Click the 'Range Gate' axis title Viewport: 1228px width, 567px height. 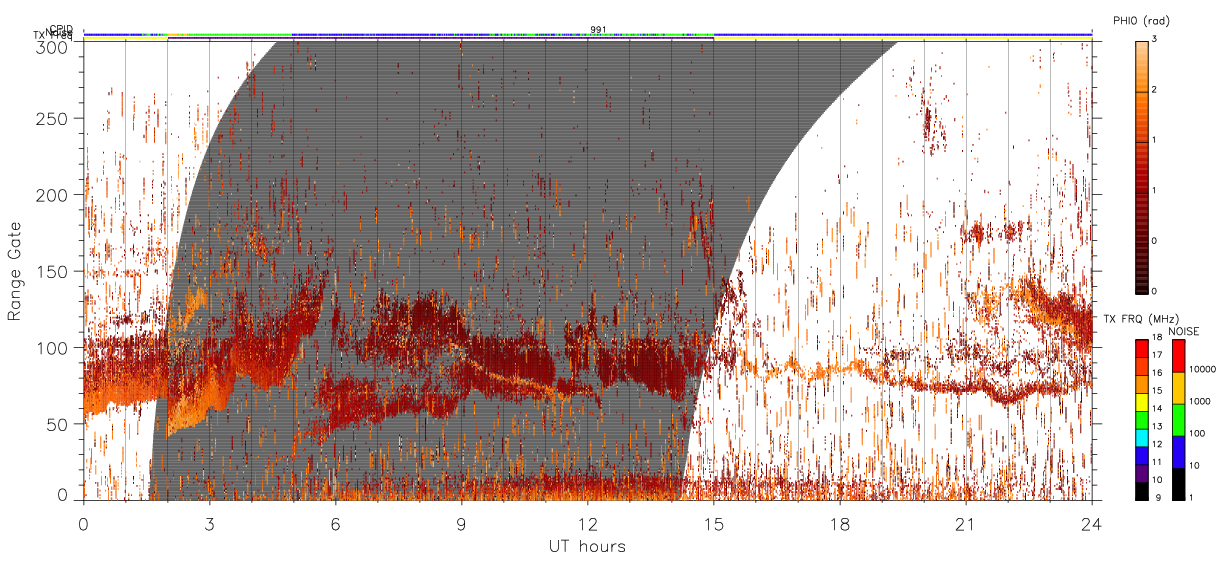click(16, 271)
